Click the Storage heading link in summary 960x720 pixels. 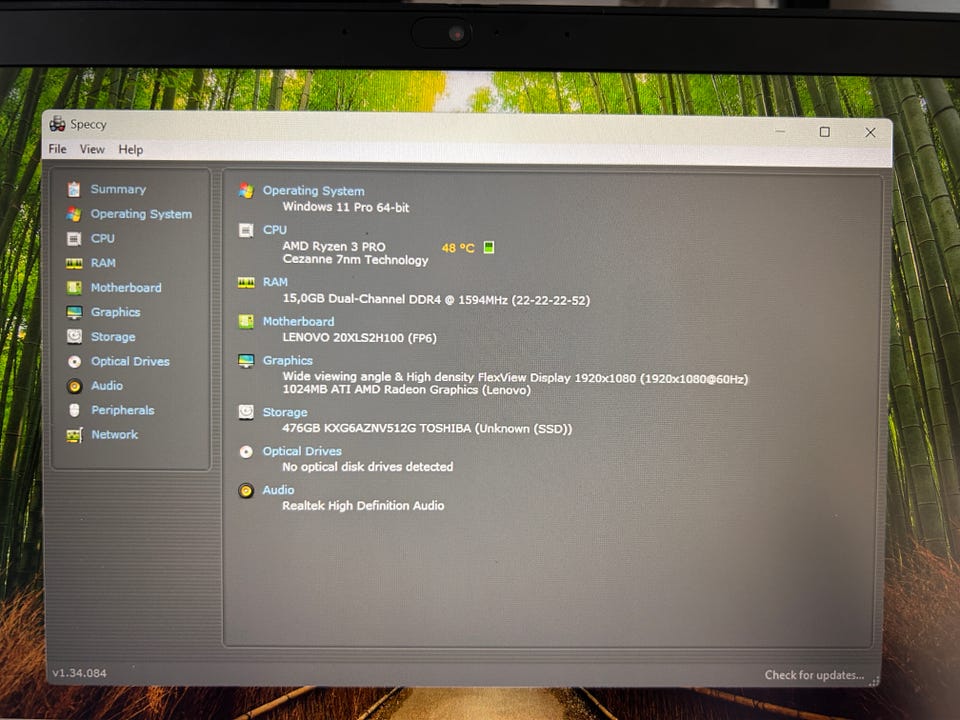[285, 412]
